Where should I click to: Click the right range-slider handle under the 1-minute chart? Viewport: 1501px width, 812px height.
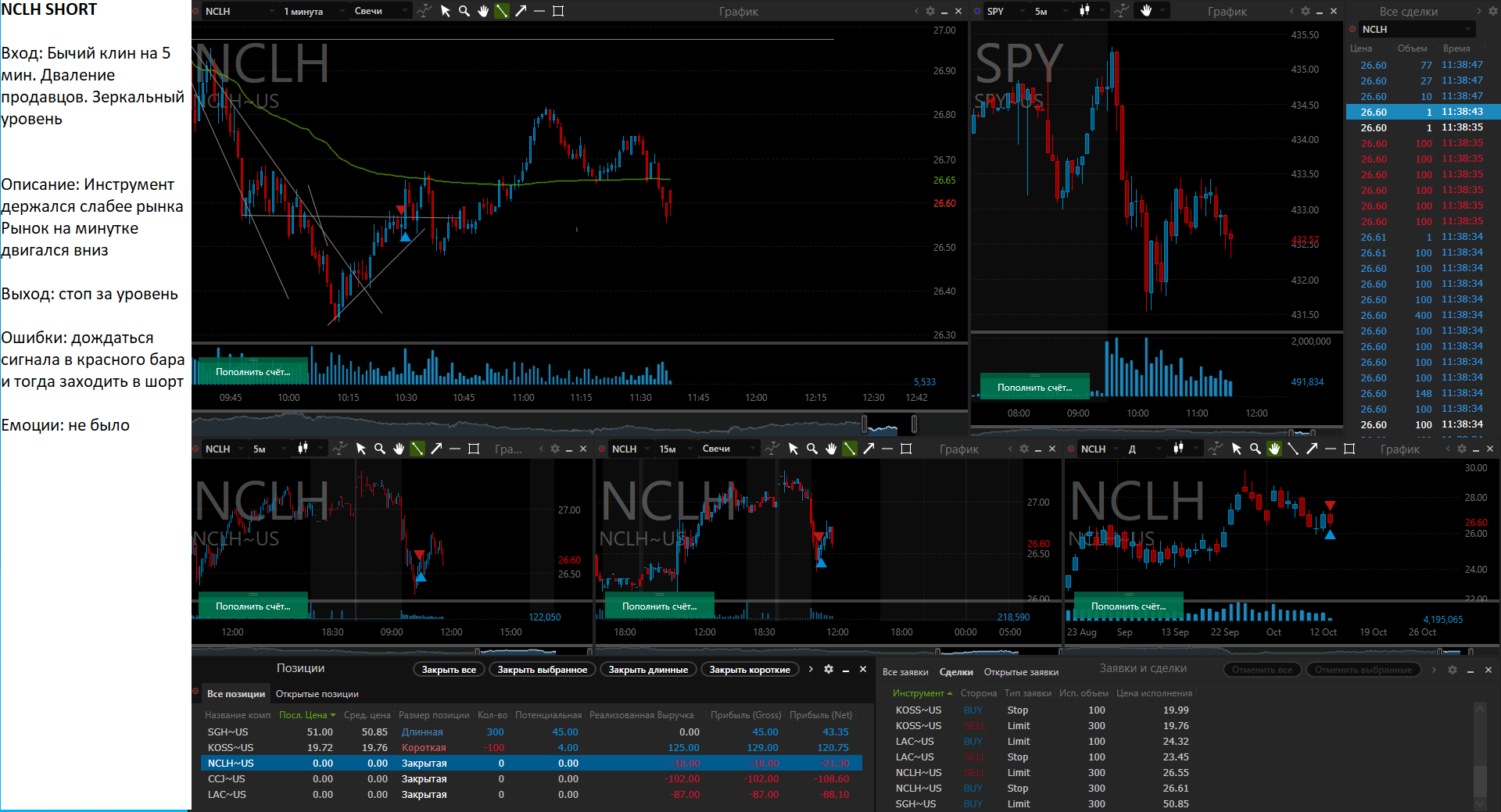(914, 424)
